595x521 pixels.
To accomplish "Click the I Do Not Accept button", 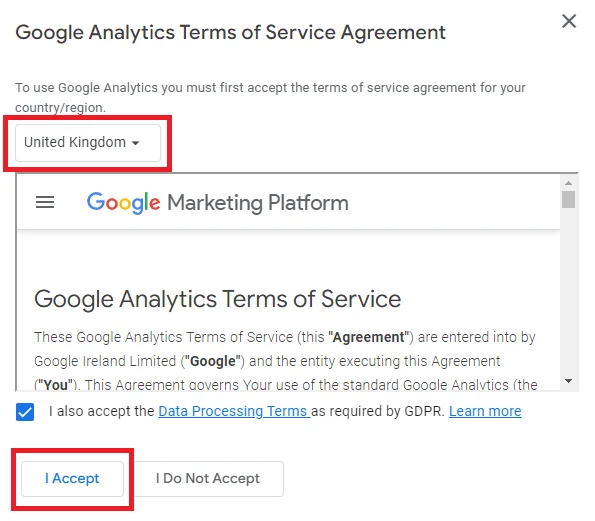I will (208, 479).
